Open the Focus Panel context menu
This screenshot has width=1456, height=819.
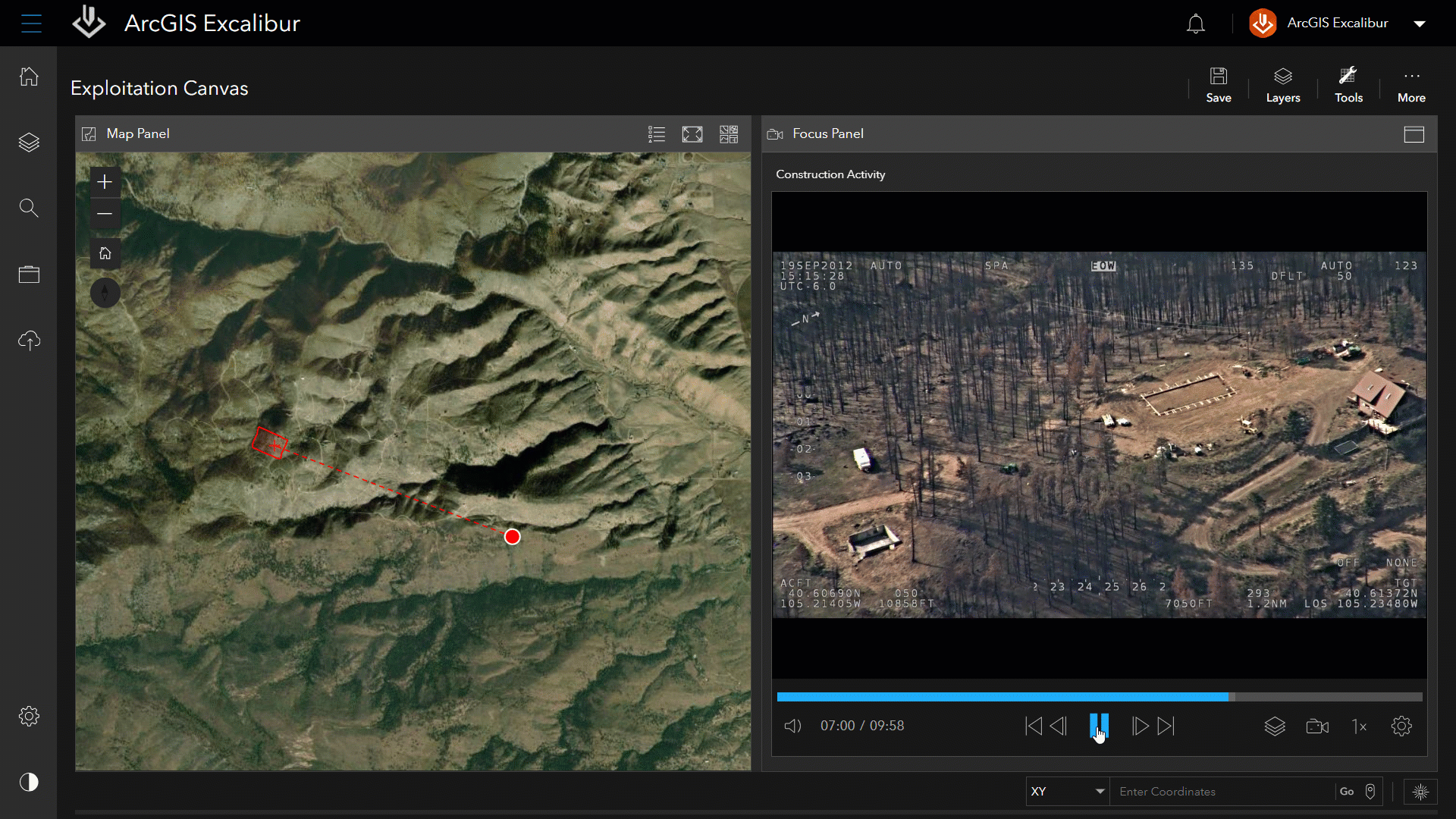1413,134
